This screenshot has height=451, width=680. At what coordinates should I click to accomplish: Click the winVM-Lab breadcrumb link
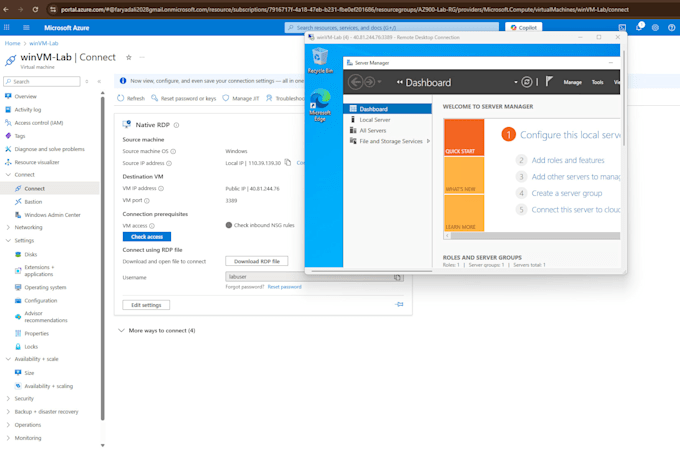point(43,43)
